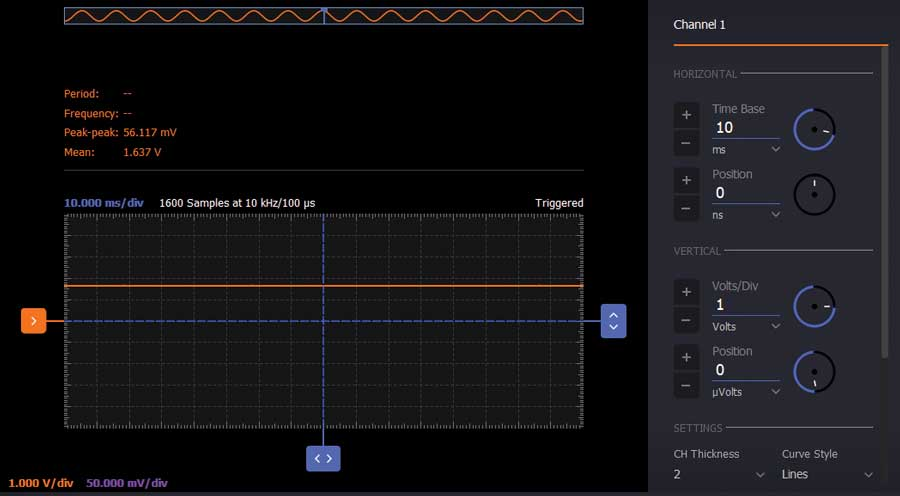Click the Time Base value input field
Image resolution: width=900 pixels, height=496 pixels.
(745, 128)
